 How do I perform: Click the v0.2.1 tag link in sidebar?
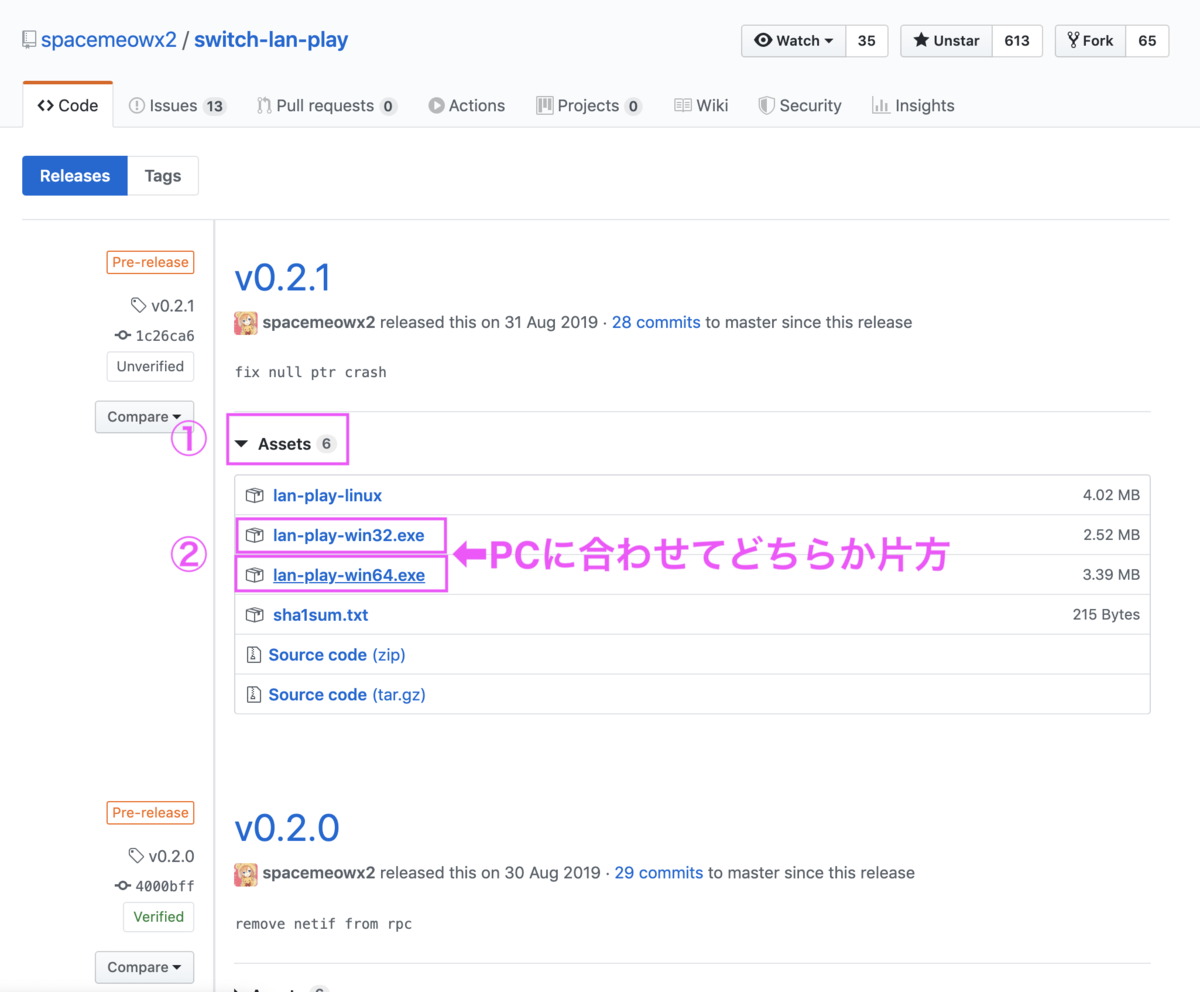coord(162,306)
